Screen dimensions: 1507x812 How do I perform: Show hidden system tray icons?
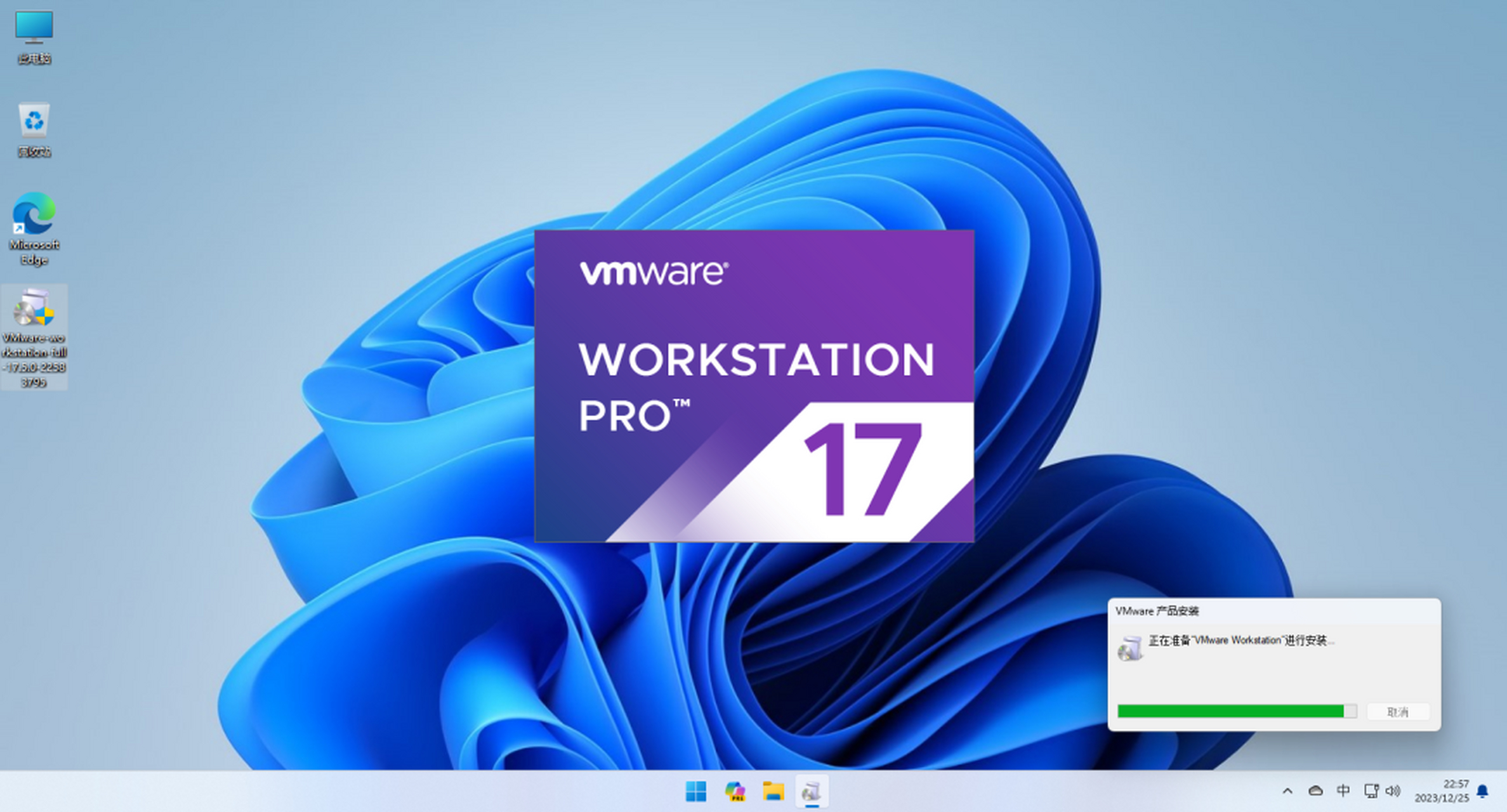(x=1287, y=791)
